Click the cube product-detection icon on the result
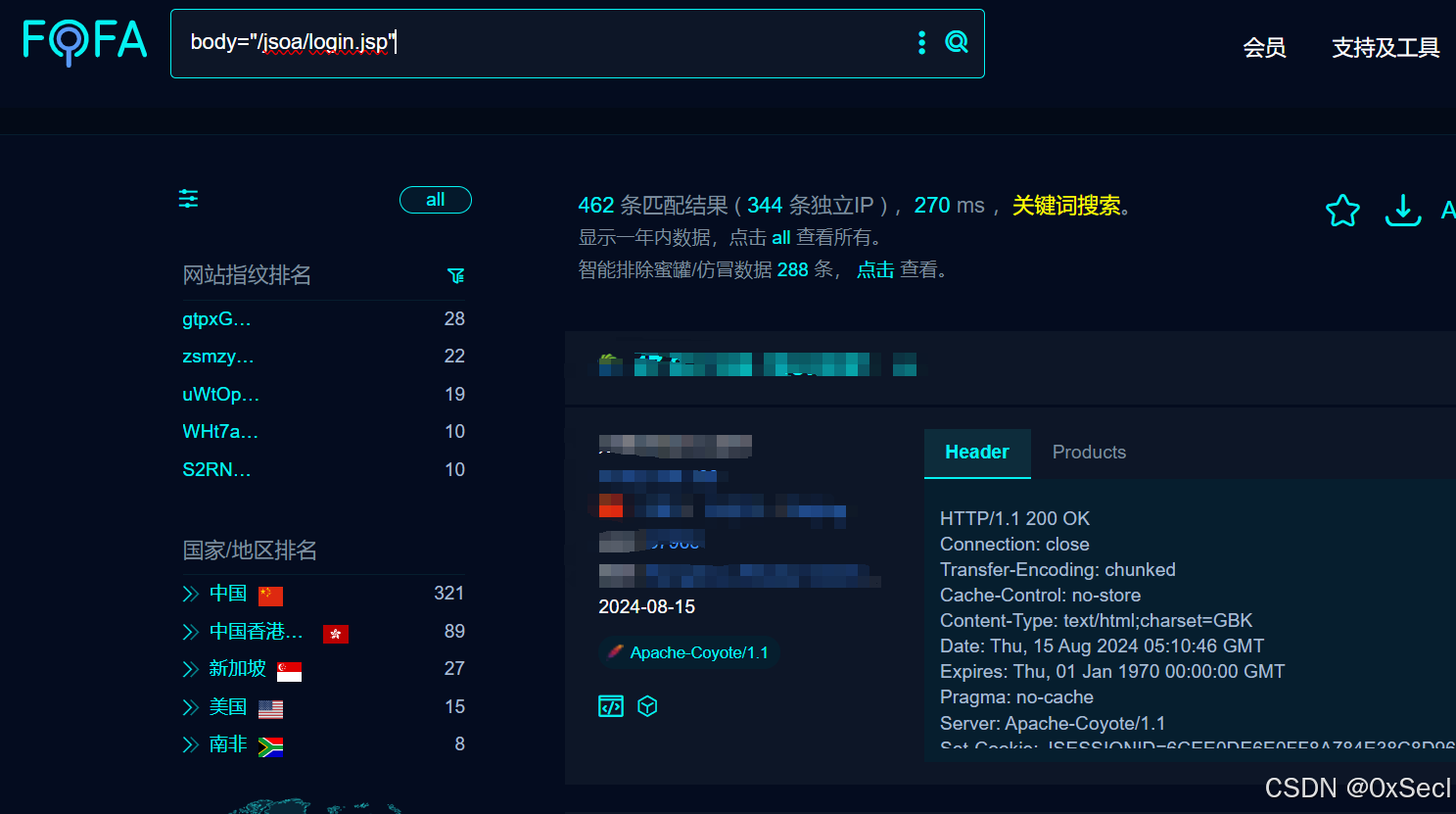The width and height of the screenshot is (1456, 814). (647, 705)
